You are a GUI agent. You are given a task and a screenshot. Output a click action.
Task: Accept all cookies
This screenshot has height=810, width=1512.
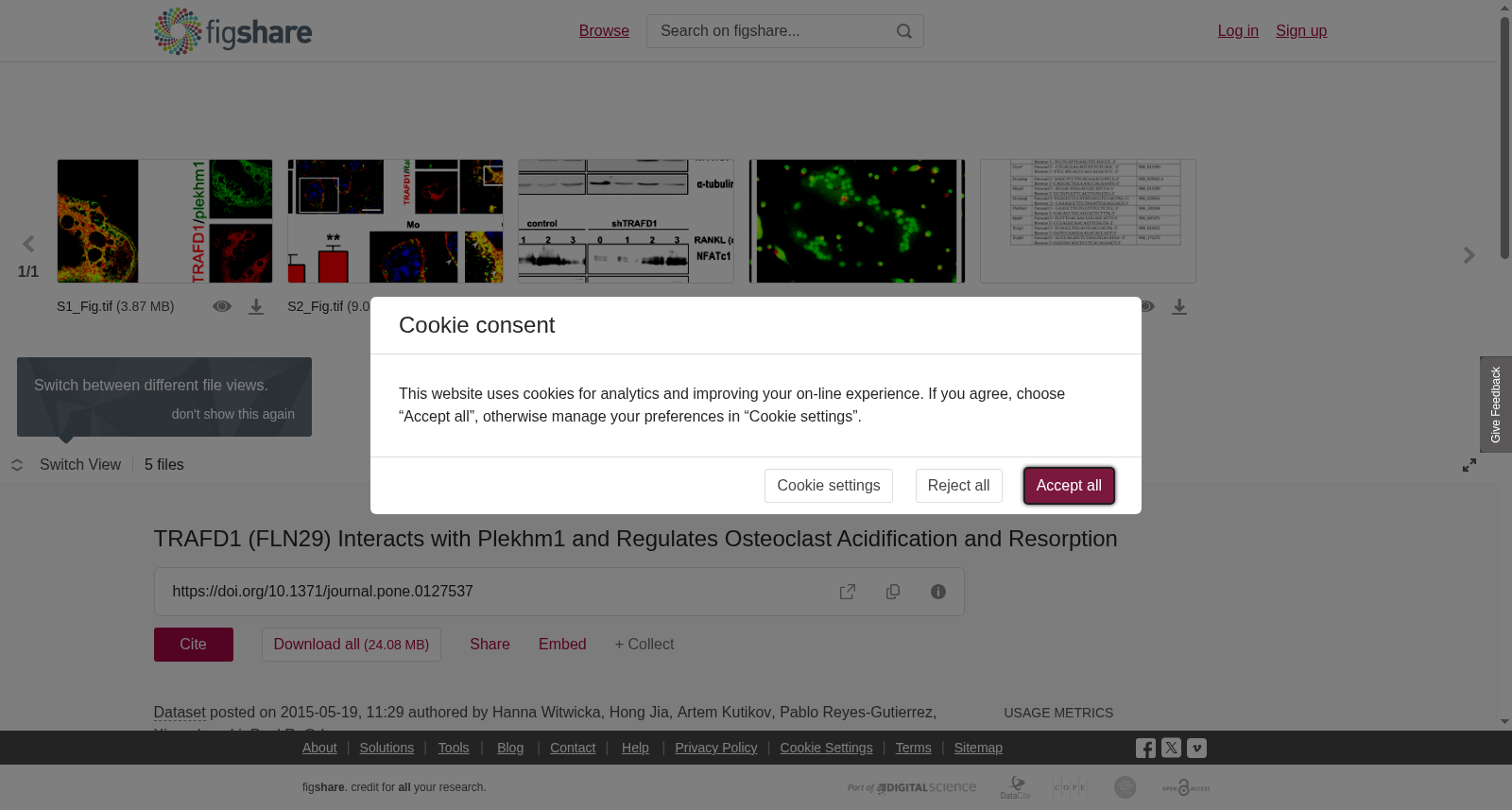point(1069,486)
